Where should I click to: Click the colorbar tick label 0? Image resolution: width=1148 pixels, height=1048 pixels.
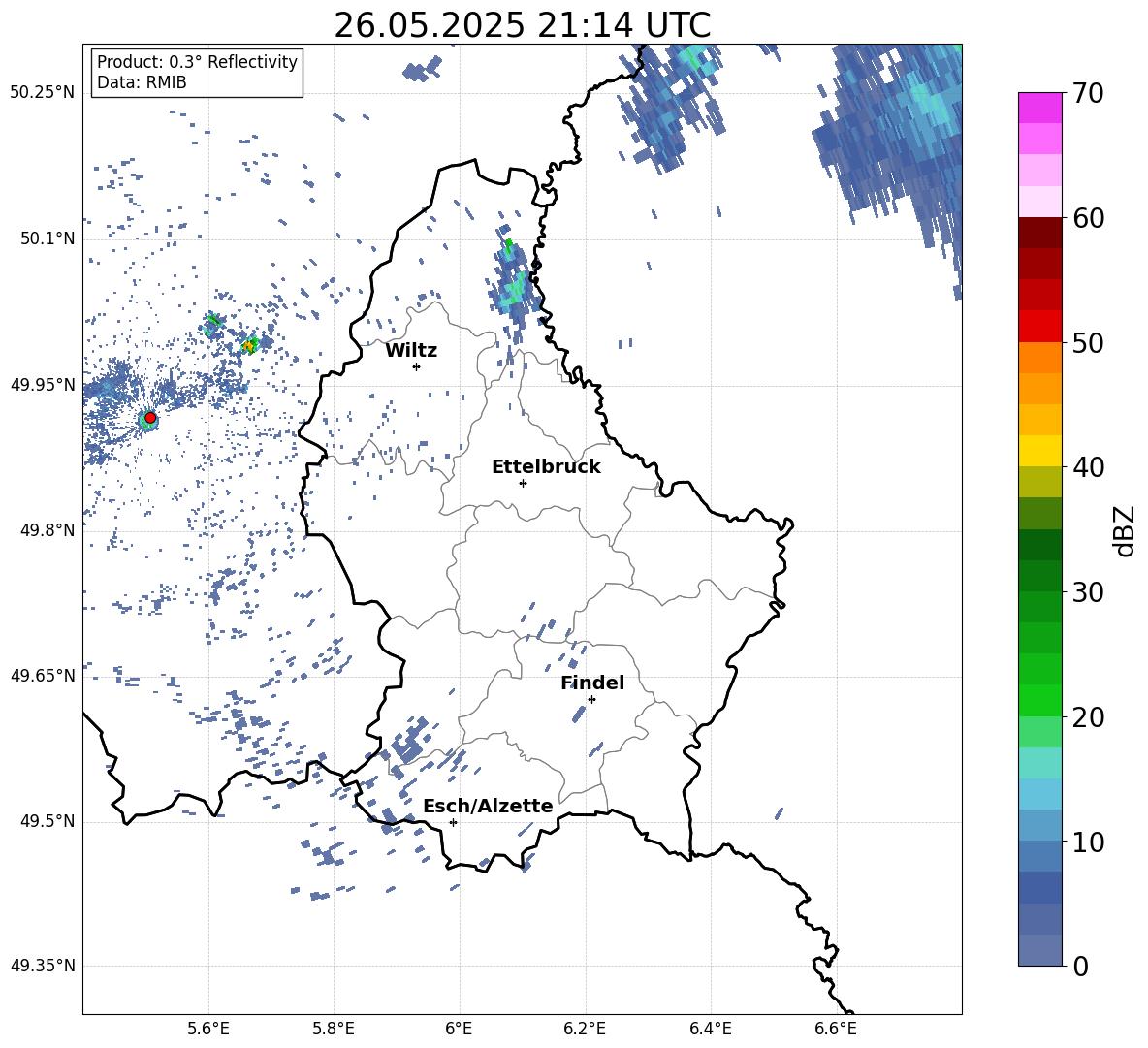tap(1080, 966)
